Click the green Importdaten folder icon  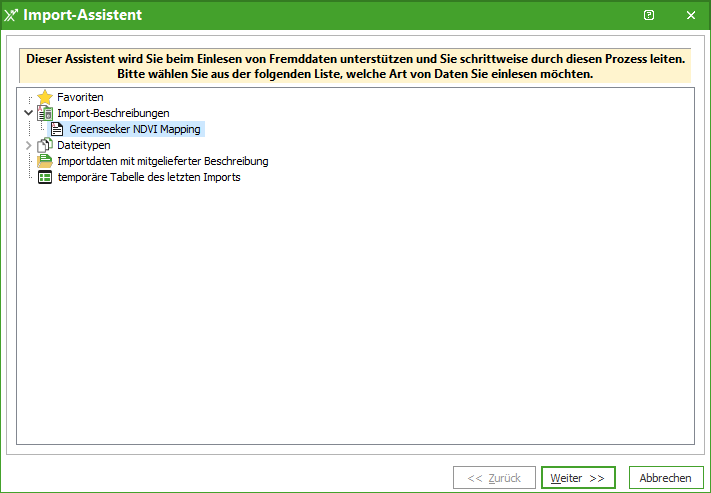44,161
